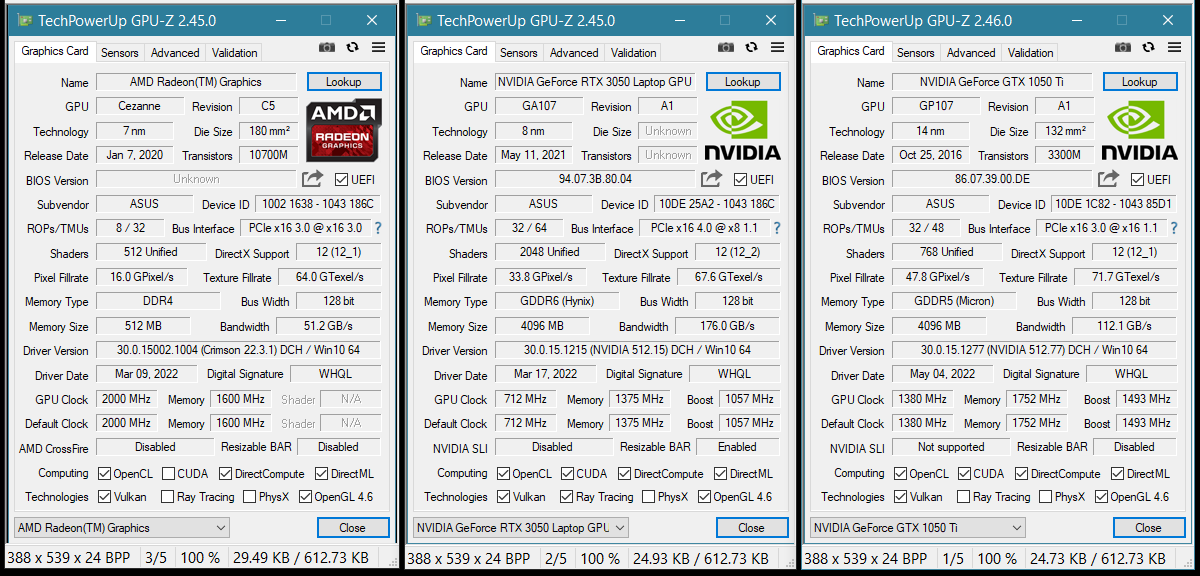Click the camera screenshot icon in AMD Radeon window

point(327,48)
